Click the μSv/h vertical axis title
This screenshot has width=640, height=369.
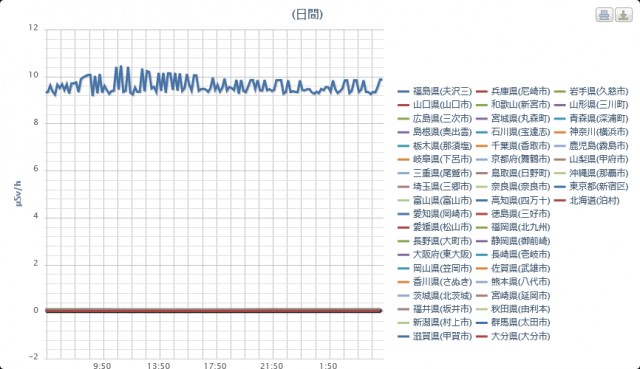[18, 193]
